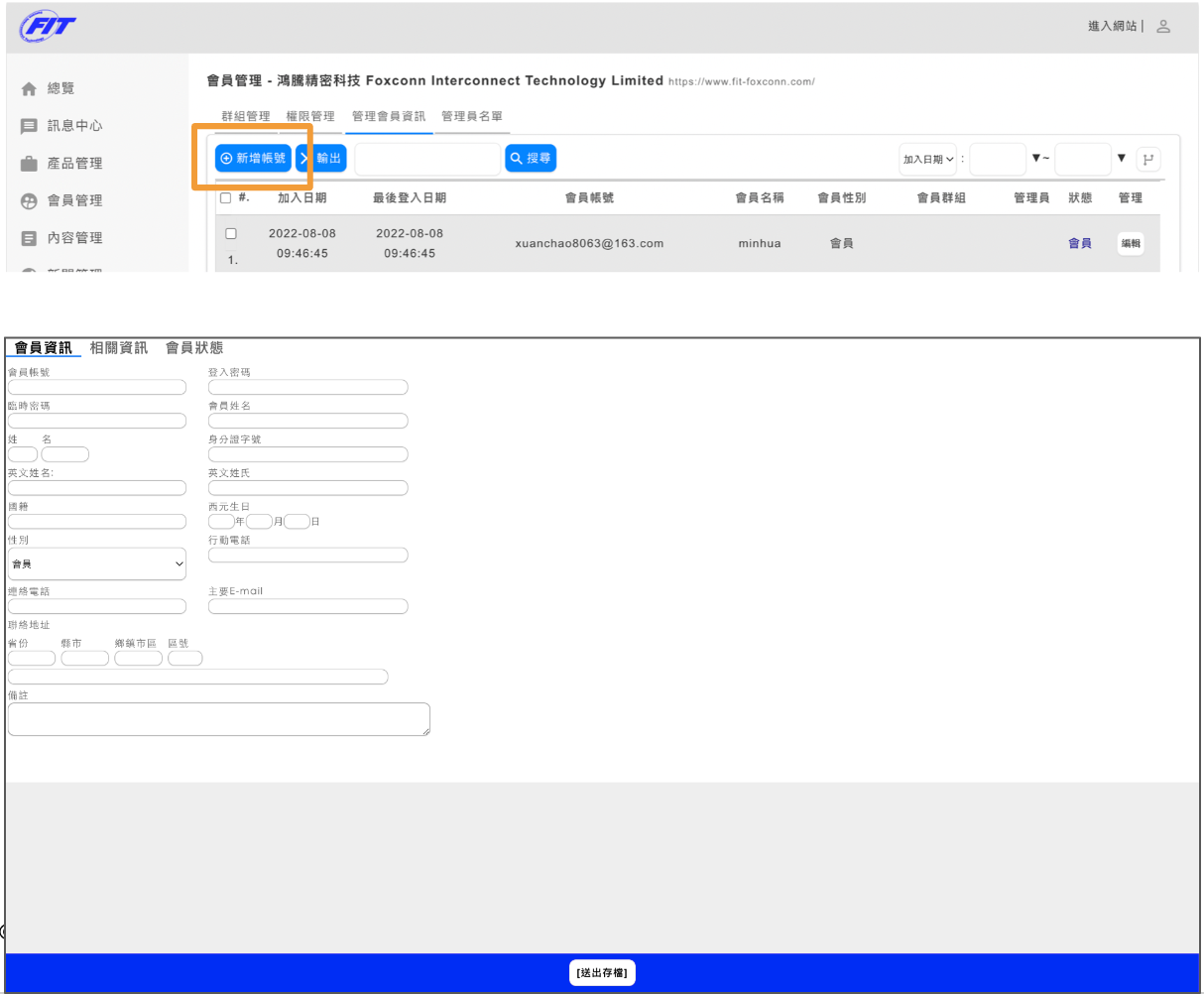Click the 最後登入日期 column header
Viewport: 1204px width, 994px height.
[x=410, y=197]
